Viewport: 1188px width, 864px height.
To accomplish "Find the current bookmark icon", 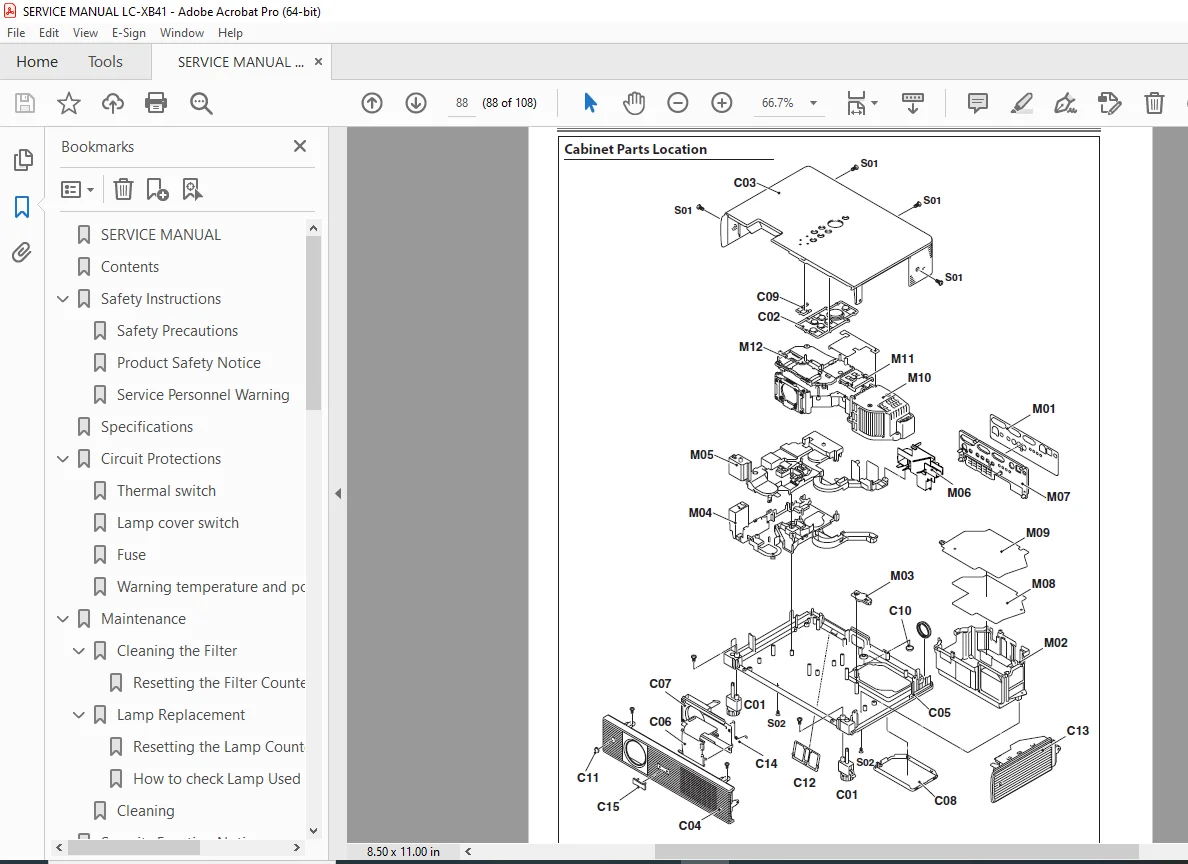I will click(192, 189).
